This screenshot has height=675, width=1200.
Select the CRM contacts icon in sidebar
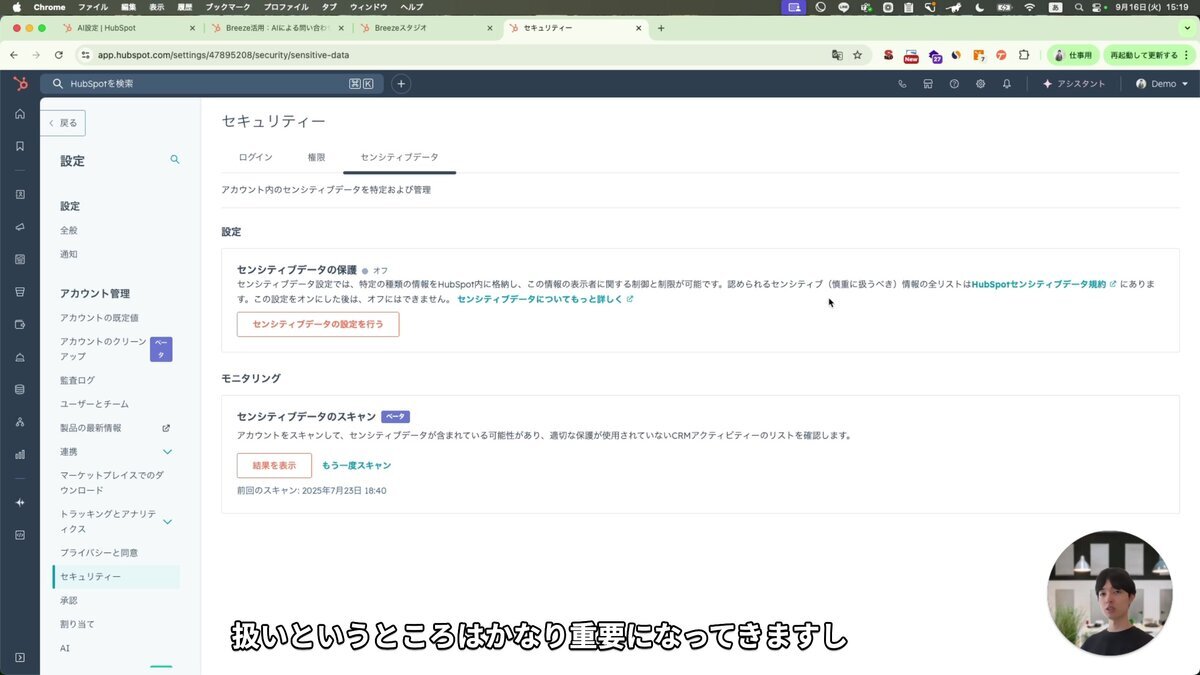click(20, 194)
